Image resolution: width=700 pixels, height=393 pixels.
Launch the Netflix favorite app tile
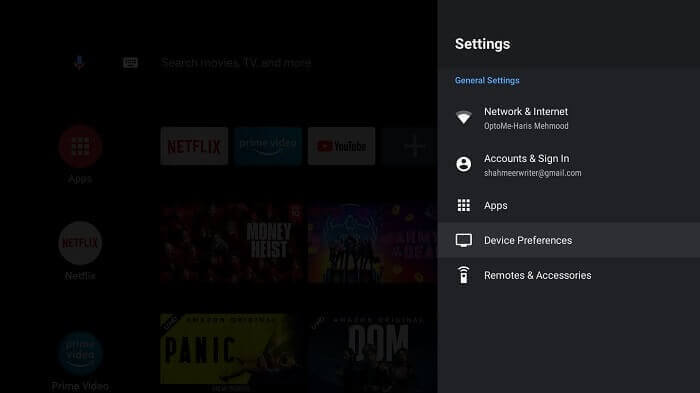click(x=194, y=146)
